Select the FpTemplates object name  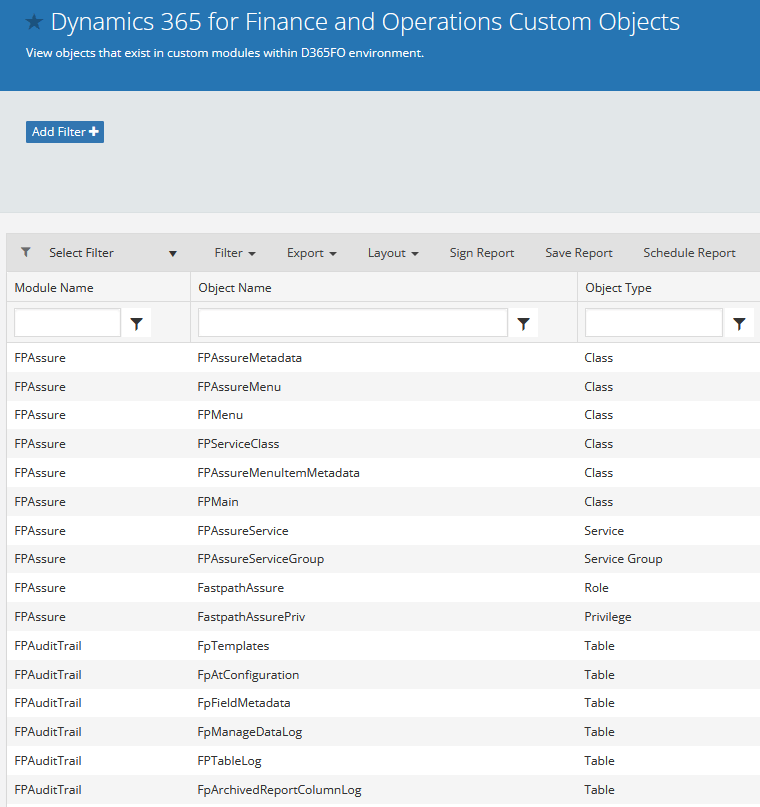(233, 646)
